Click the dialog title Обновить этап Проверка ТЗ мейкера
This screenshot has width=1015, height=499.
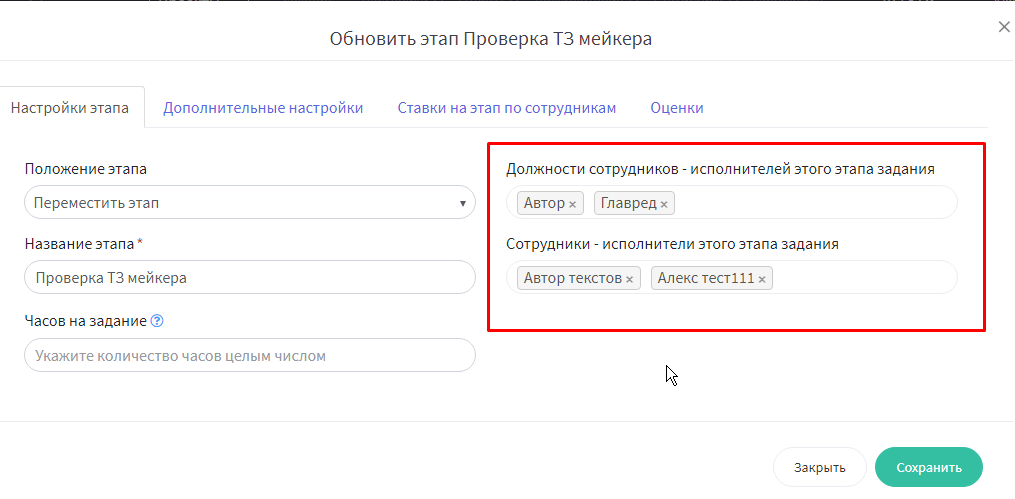[x=491, y=38]
